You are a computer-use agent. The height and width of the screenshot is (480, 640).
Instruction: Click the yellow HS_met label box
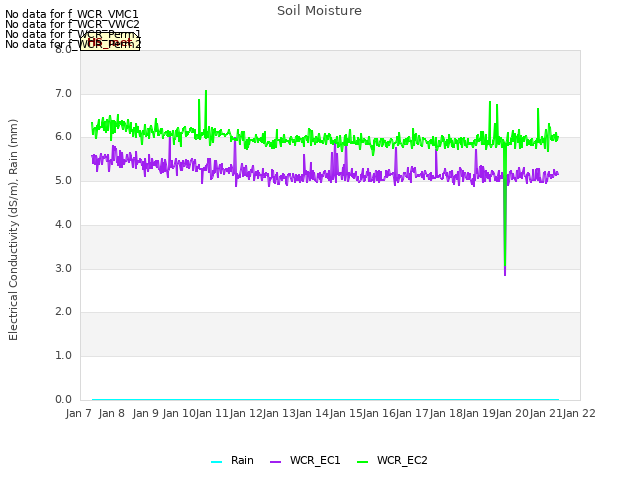110,42
